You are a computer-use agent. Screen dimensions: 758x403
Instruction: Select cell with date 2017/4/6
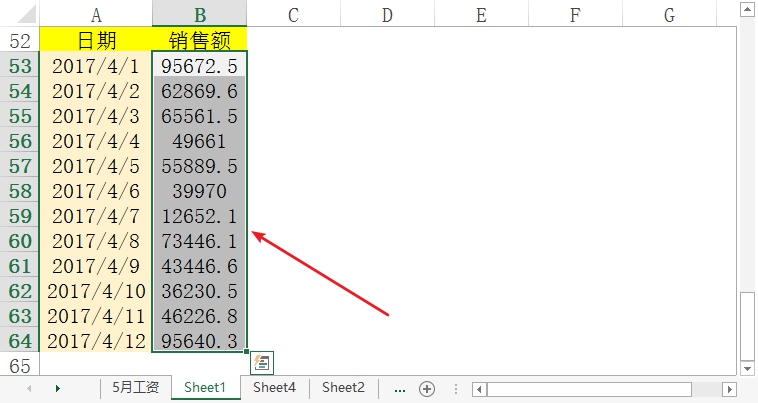pyautogui.click(x=96, y=191)
